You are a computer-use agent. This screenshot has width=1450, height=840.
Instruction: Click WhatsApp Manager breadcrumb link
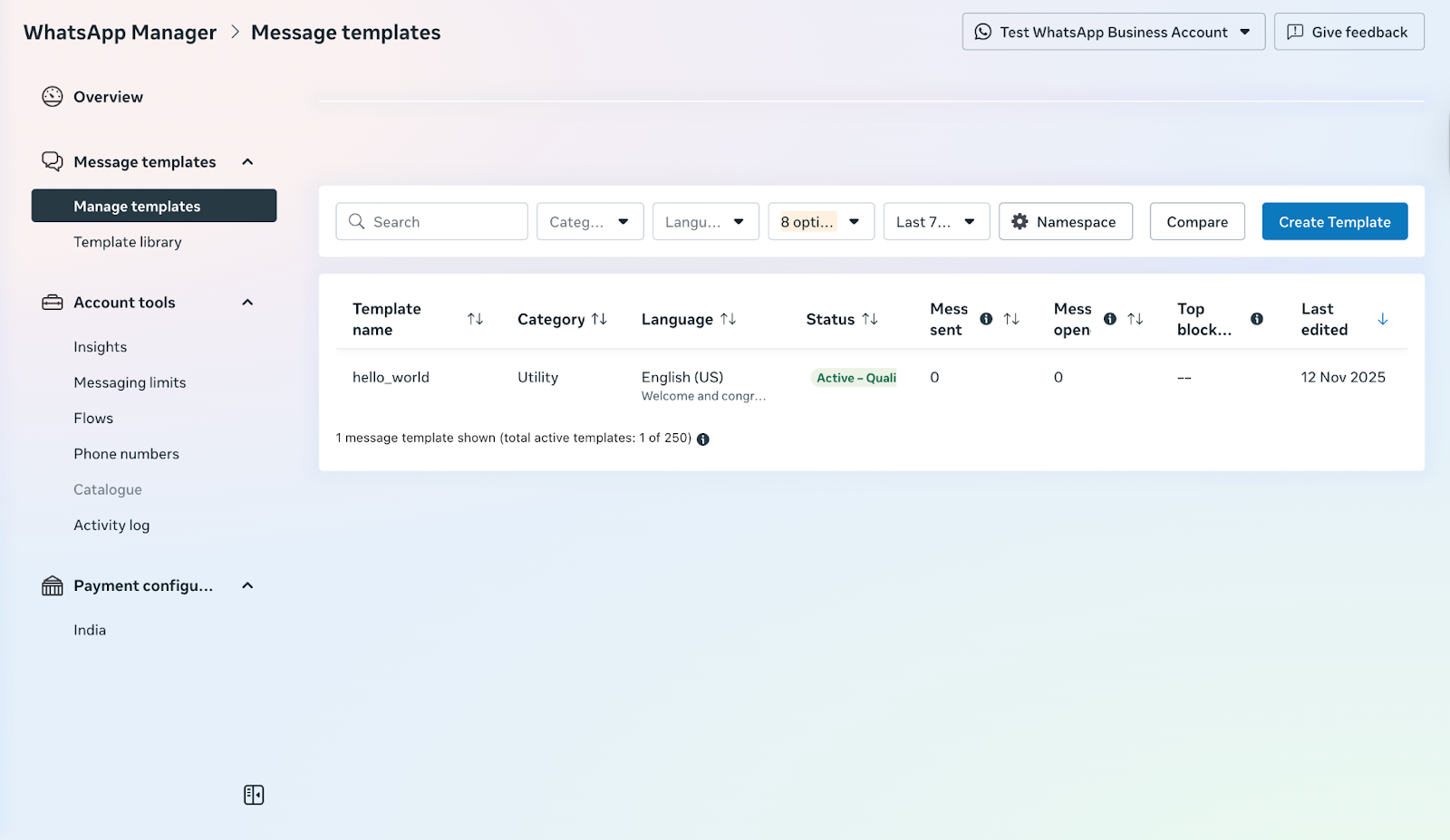[x=121, y=33]
